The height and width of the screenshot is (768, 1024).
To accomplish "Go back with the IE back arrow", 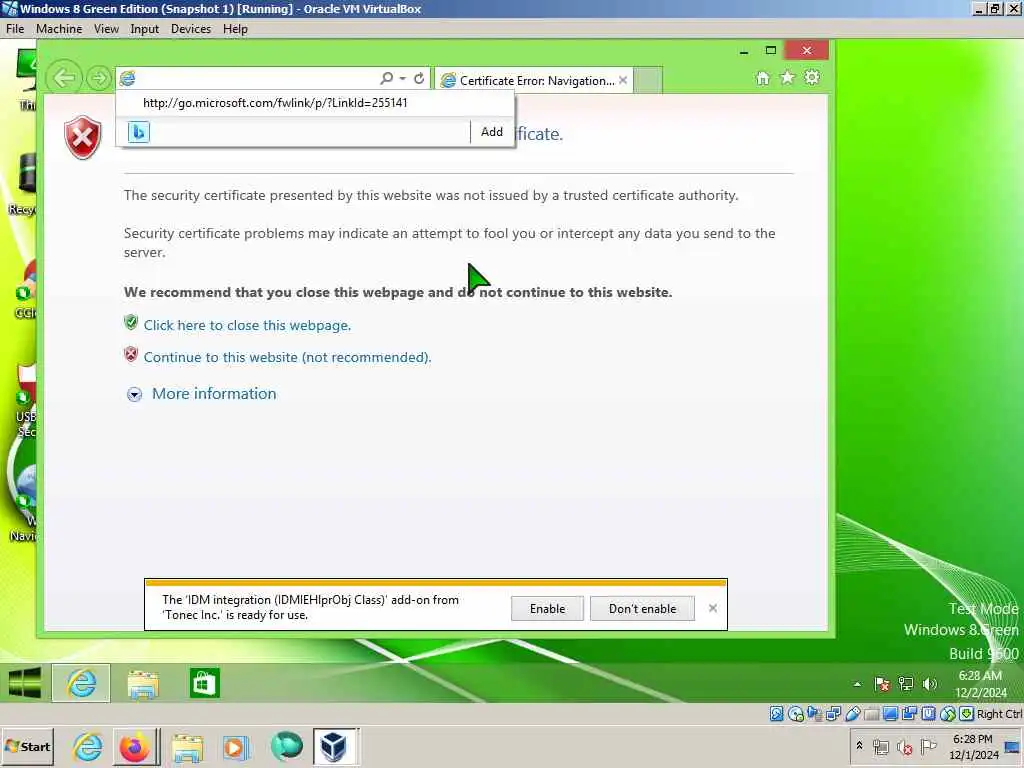I will click(x=64, y=78).
